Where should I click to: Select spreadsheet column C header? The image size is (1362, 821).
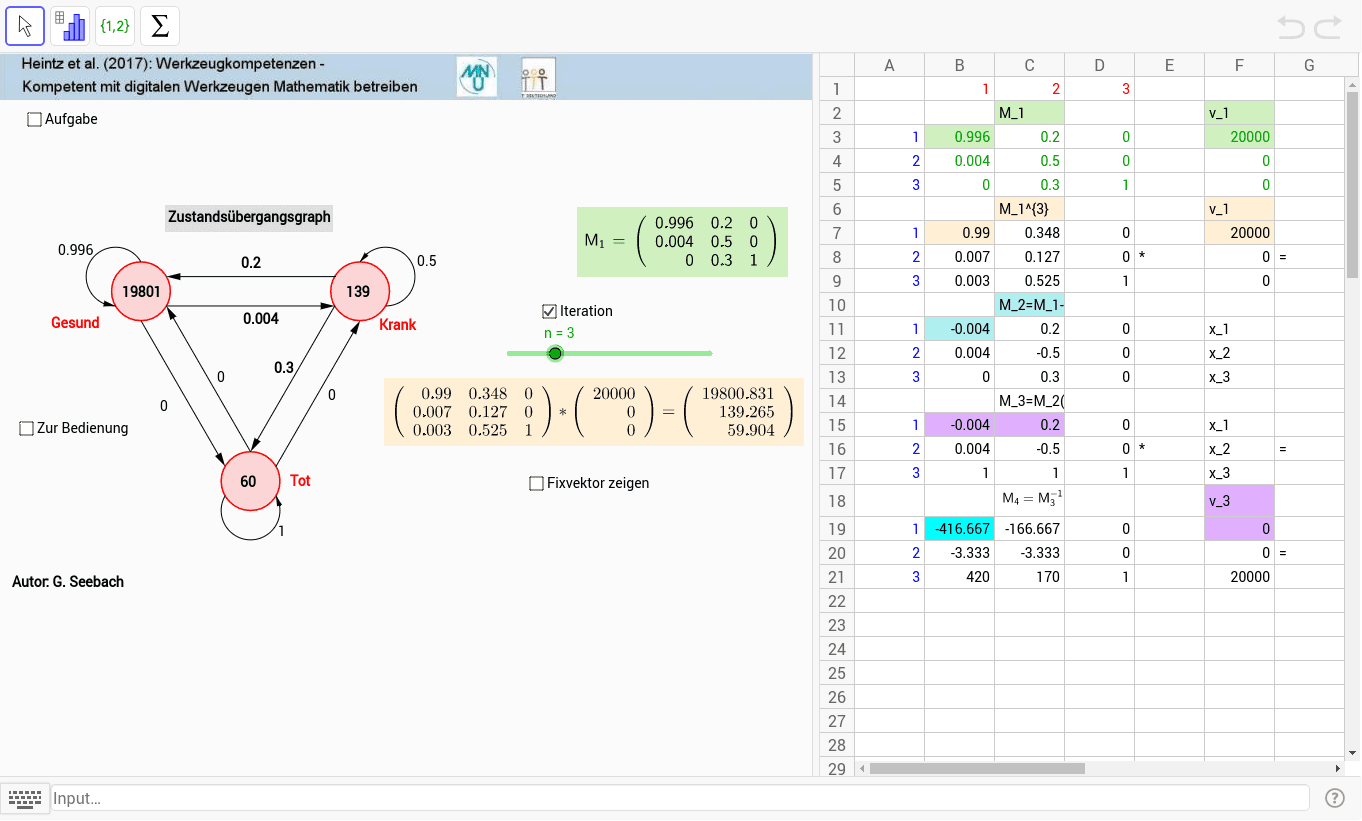click(x=1029, y=65)
